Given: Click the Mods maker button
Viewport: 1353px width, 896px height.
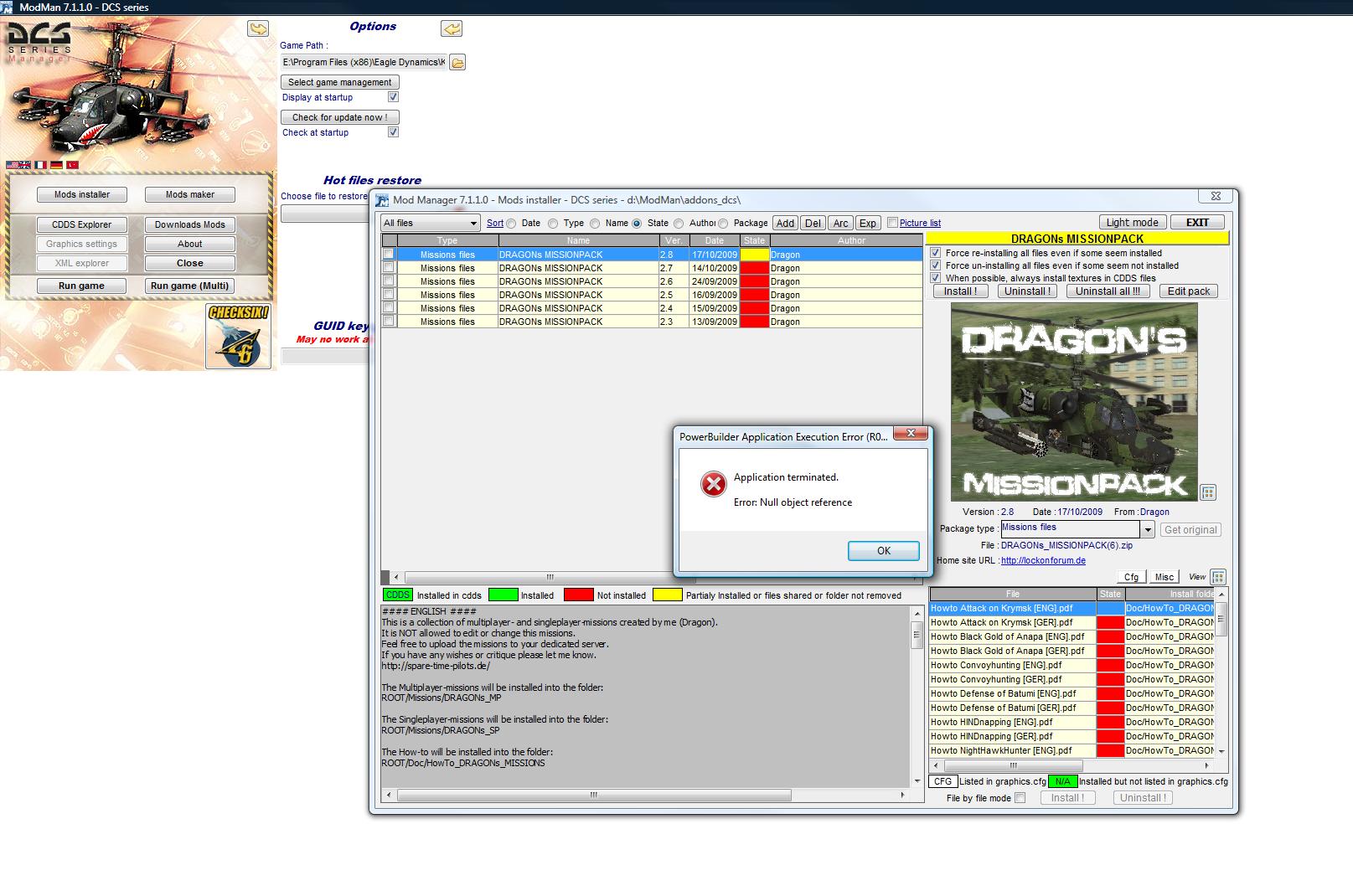Looking at the screenshot, I should [x=189, y=194].
